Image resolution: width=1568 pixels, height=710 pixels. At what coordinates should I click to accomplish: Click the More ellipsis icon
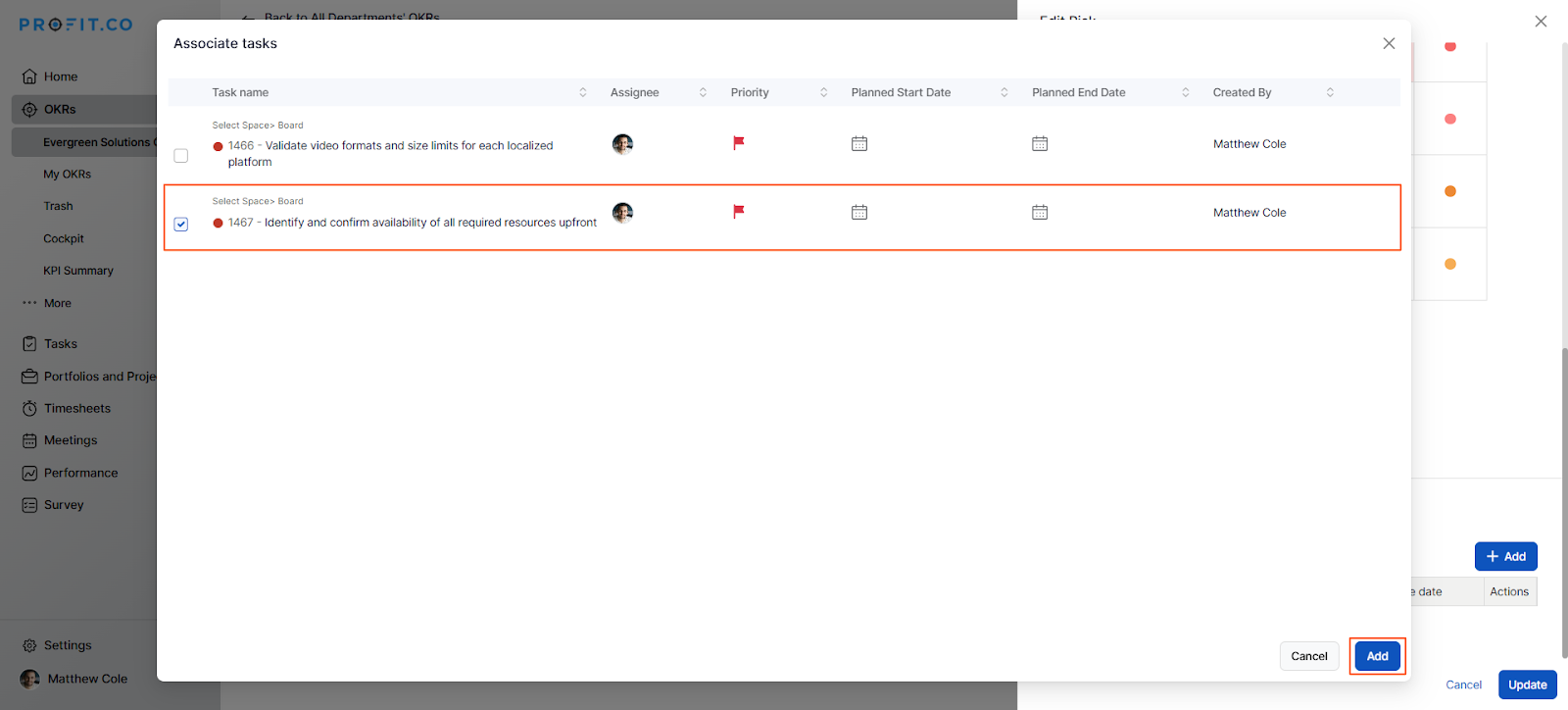29,303
